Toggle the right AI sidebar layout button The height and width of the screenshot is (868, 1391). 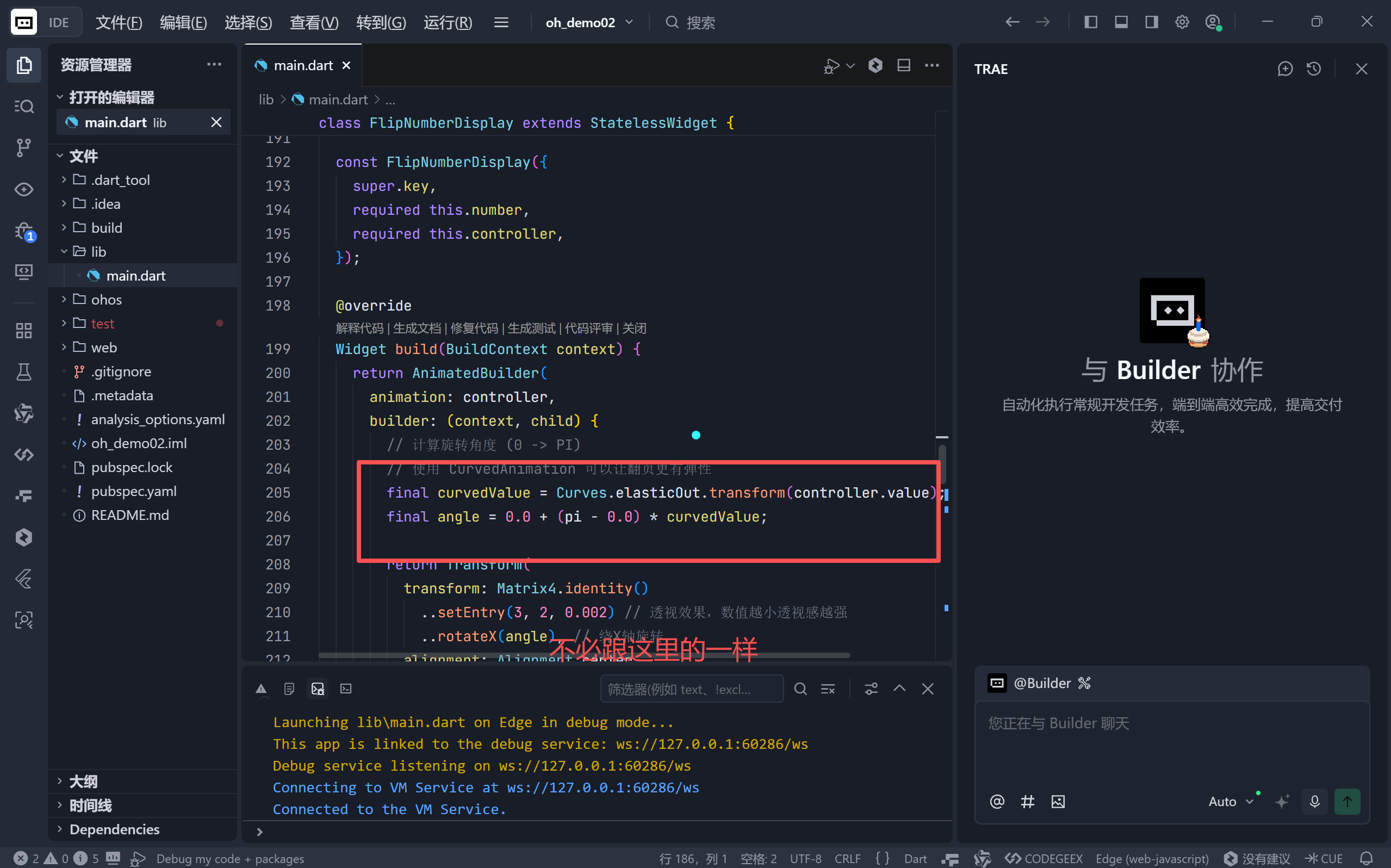click(1151, 22)
